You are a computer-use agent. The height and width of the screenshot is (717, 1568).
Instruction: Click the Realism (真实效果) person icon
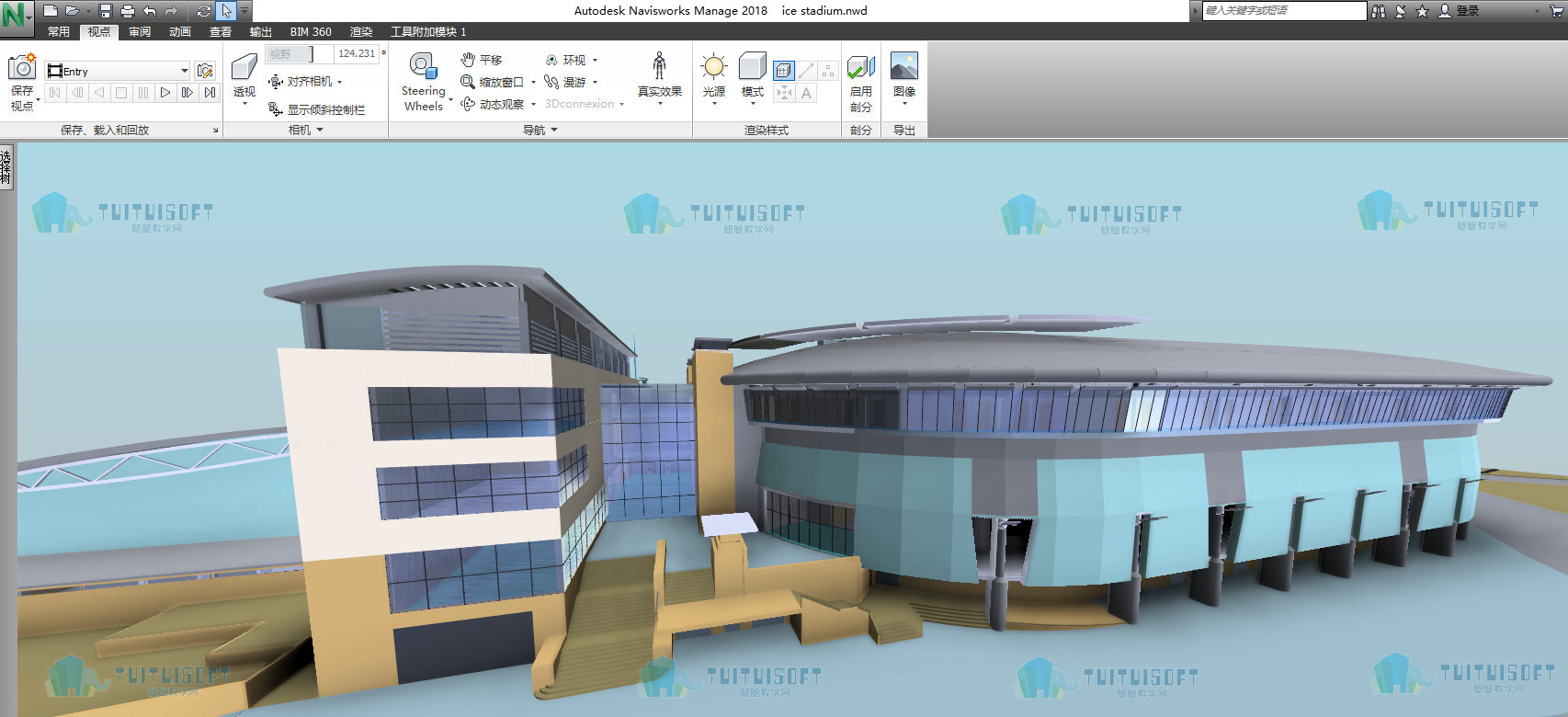click(x=659, y=66)
